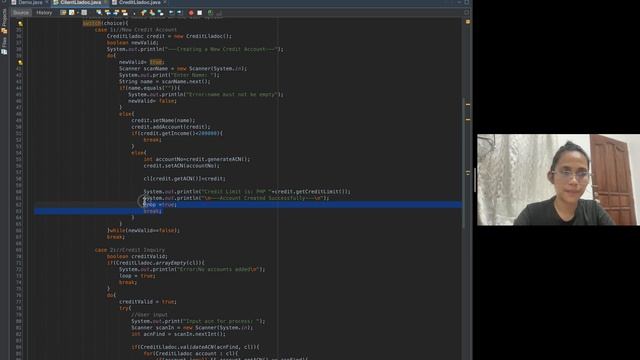
Task: Place cursor on 'case 1://New Credit Account'
Action: pyautogui.click(x=136, y=30)
